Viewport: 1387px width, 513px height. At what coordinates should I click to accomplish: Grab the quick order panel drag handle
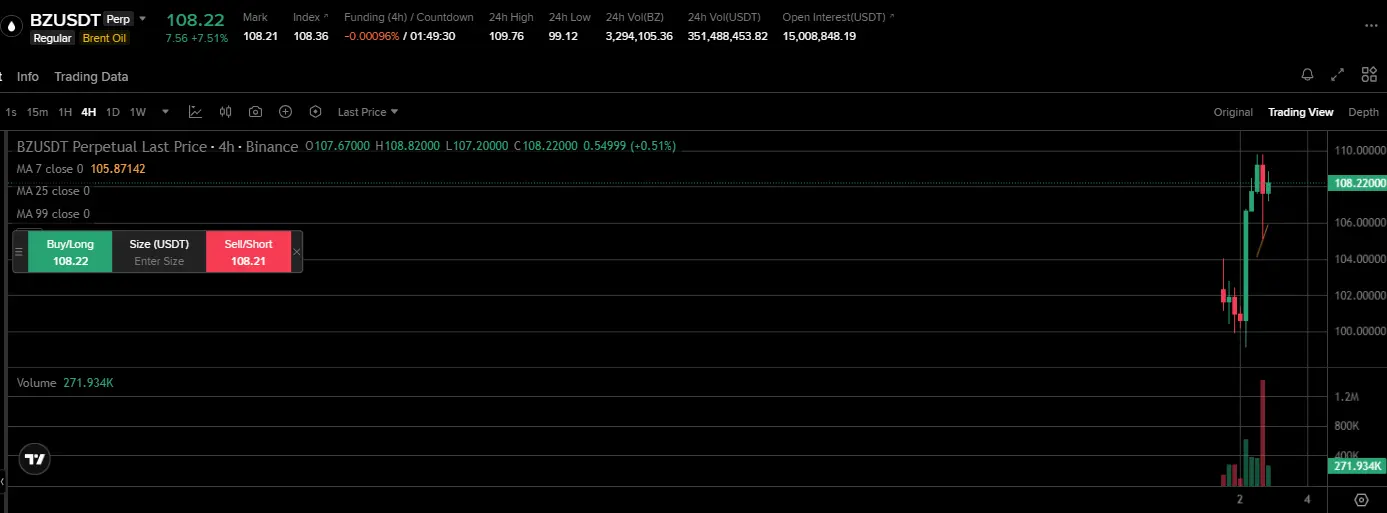click(x=18, y=251)
